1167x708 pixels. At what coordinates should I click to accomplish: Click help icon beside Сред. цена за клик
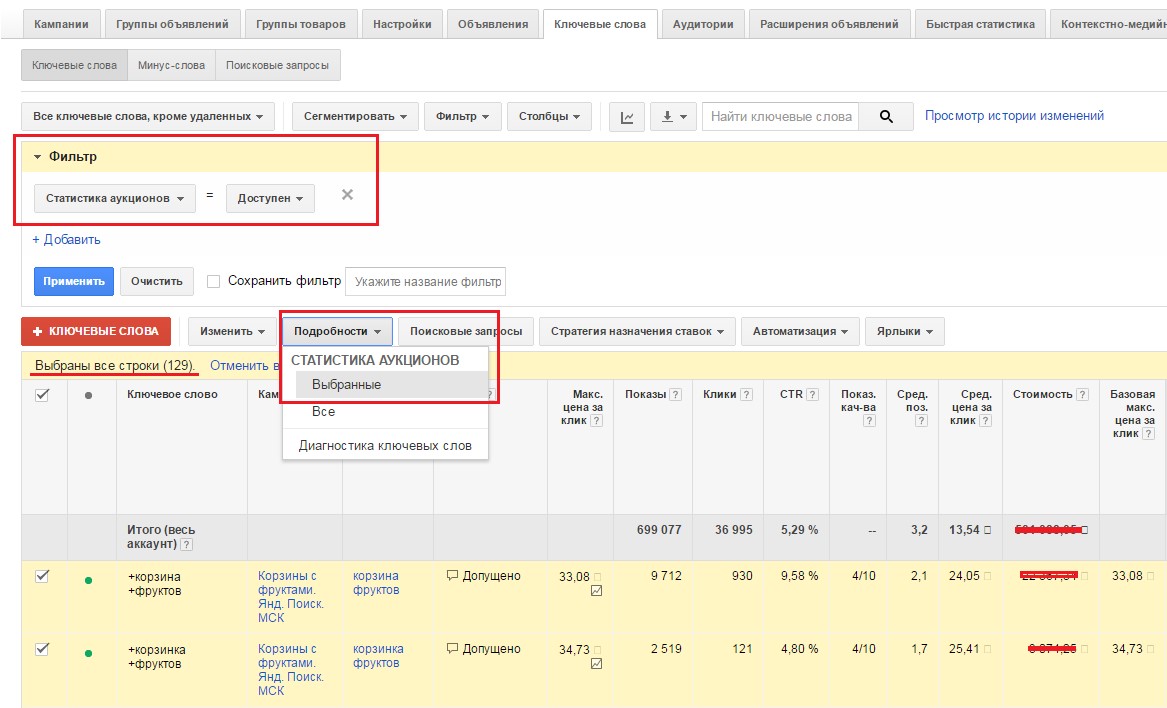[x=985, y=421]
